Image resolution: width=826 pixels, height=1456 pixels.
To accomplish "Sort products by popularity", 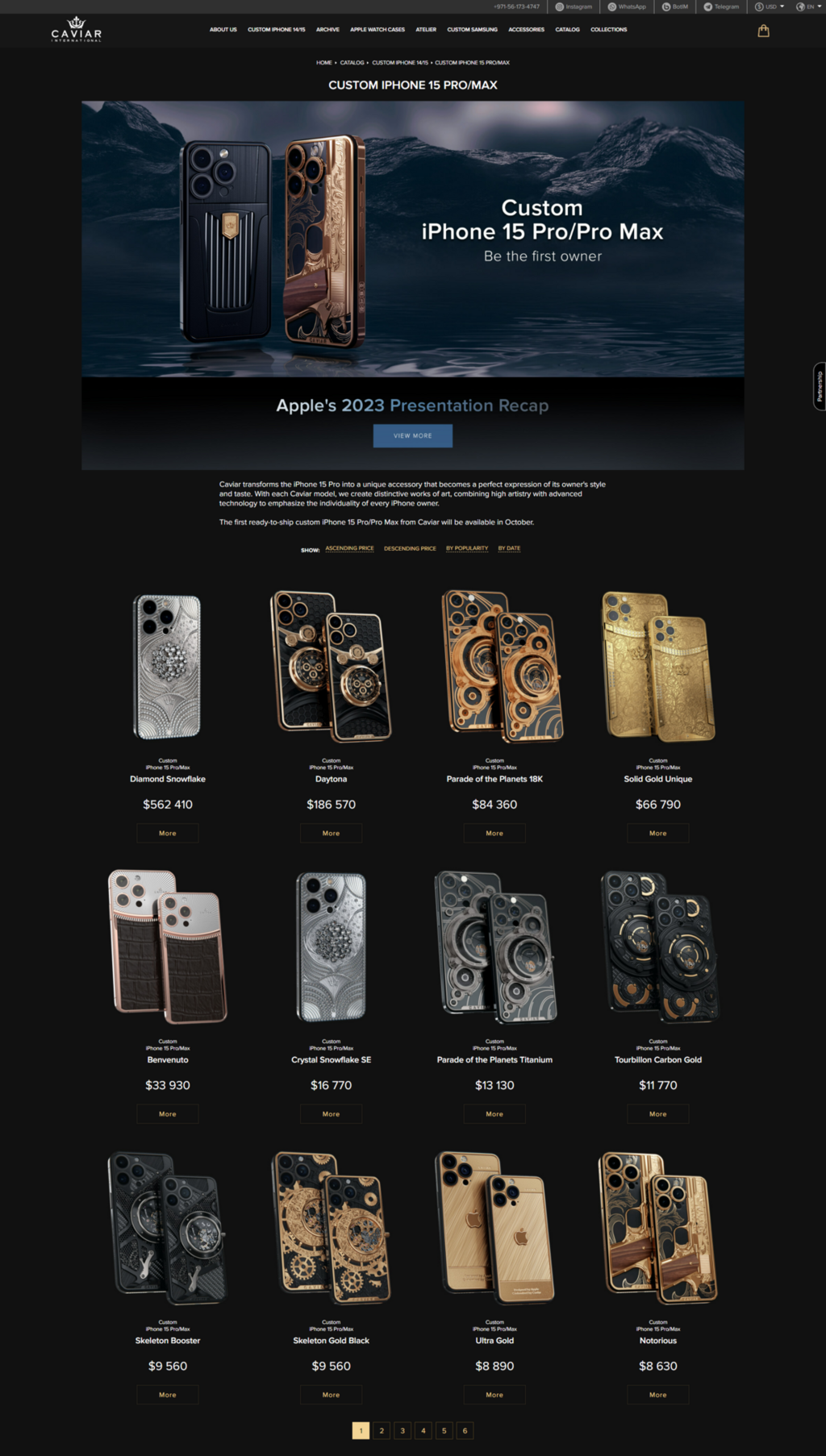I will (467, 548).
